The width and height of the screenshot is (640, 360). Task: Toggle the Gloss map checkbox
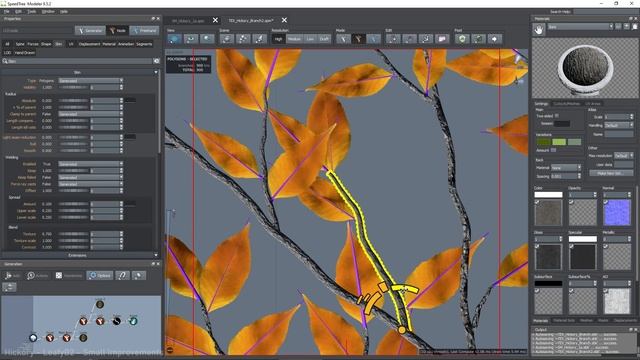coord(537,246)
